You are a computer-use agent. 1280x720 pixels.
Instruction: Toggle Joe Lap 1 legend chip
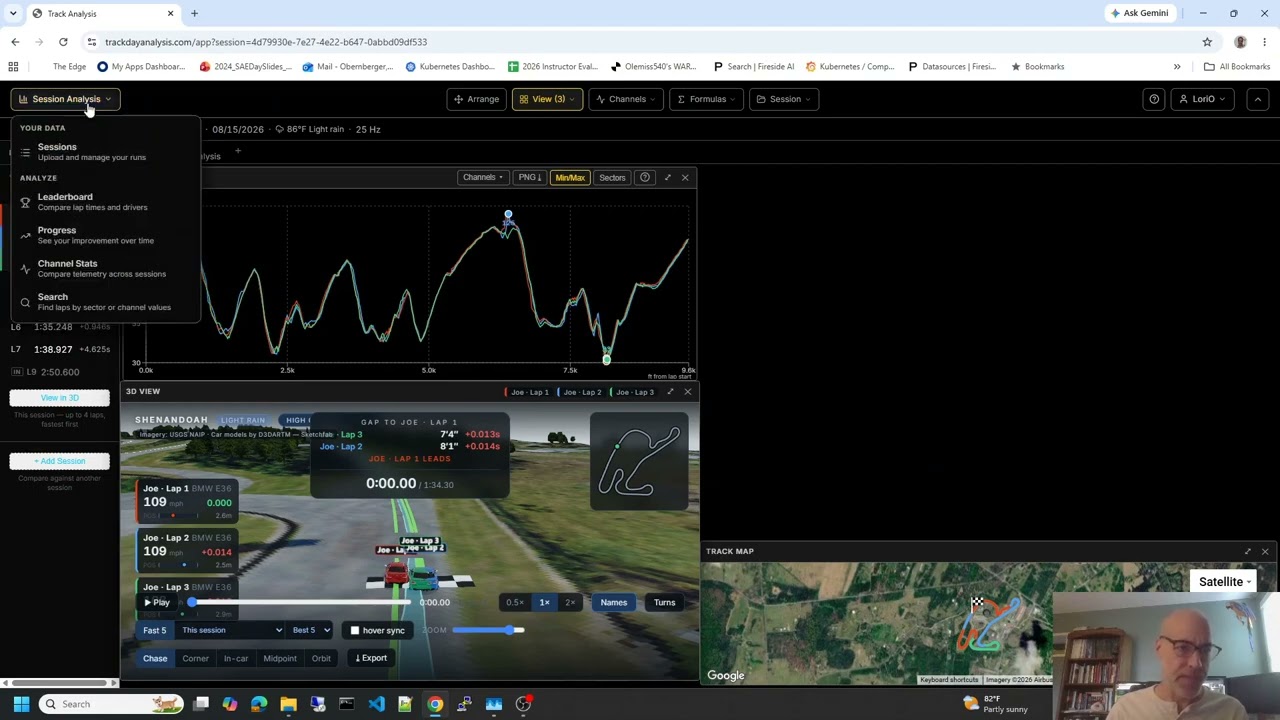[527, 392]
